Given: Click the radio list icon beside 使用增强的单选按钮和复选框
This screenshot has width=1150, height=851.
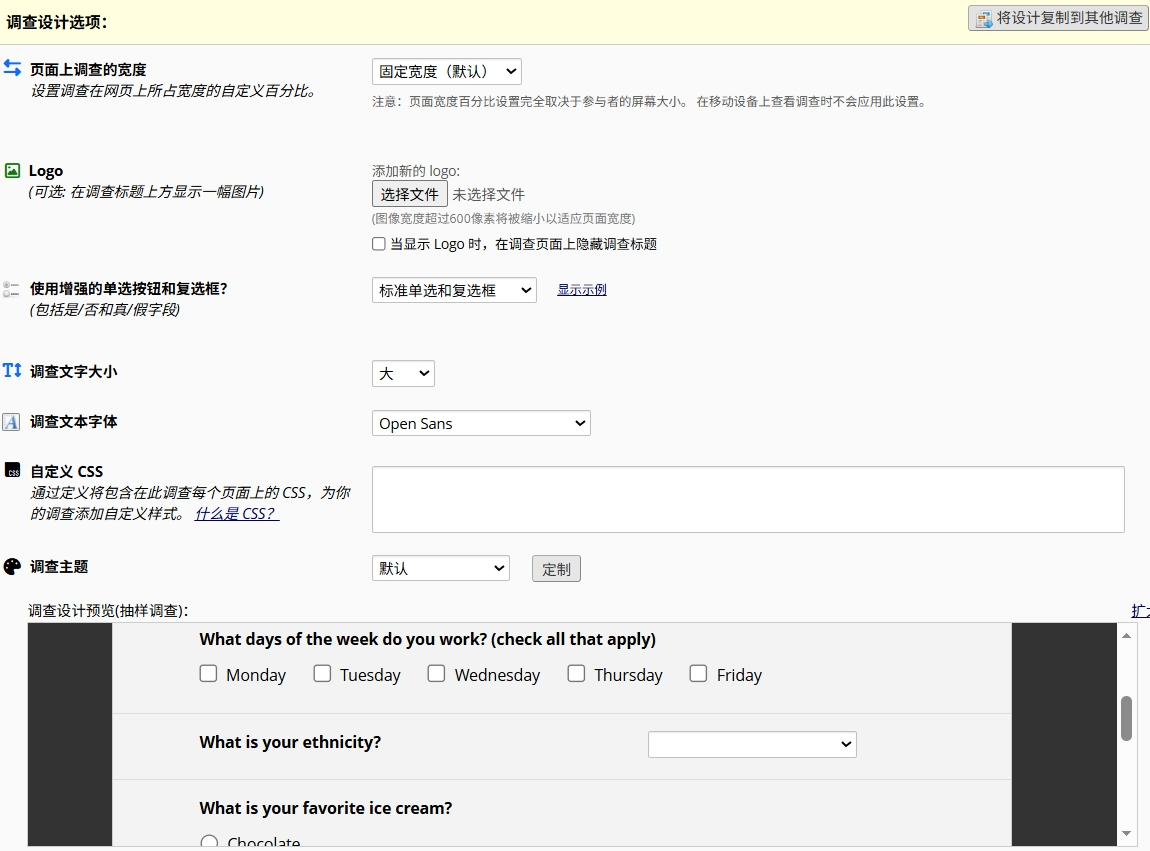Looking at the screenshot, I should (x=11, y=289).
